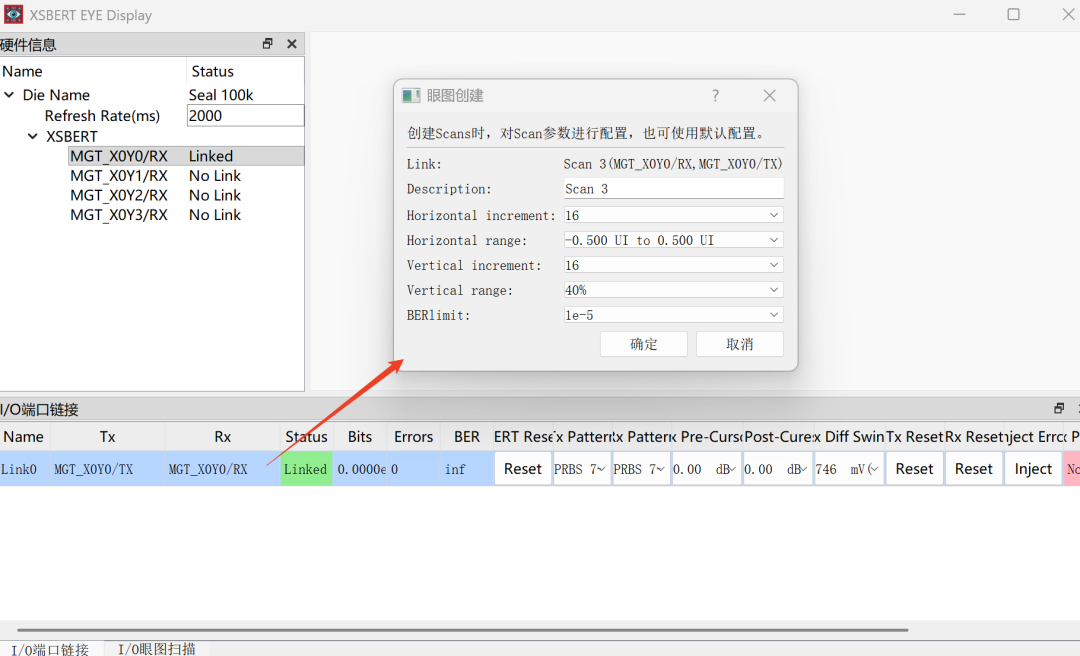This screenshot has width=1080, height=656.
Task: Click the help question mark in 眼图创建 dialog
Action: click(716, 96)
